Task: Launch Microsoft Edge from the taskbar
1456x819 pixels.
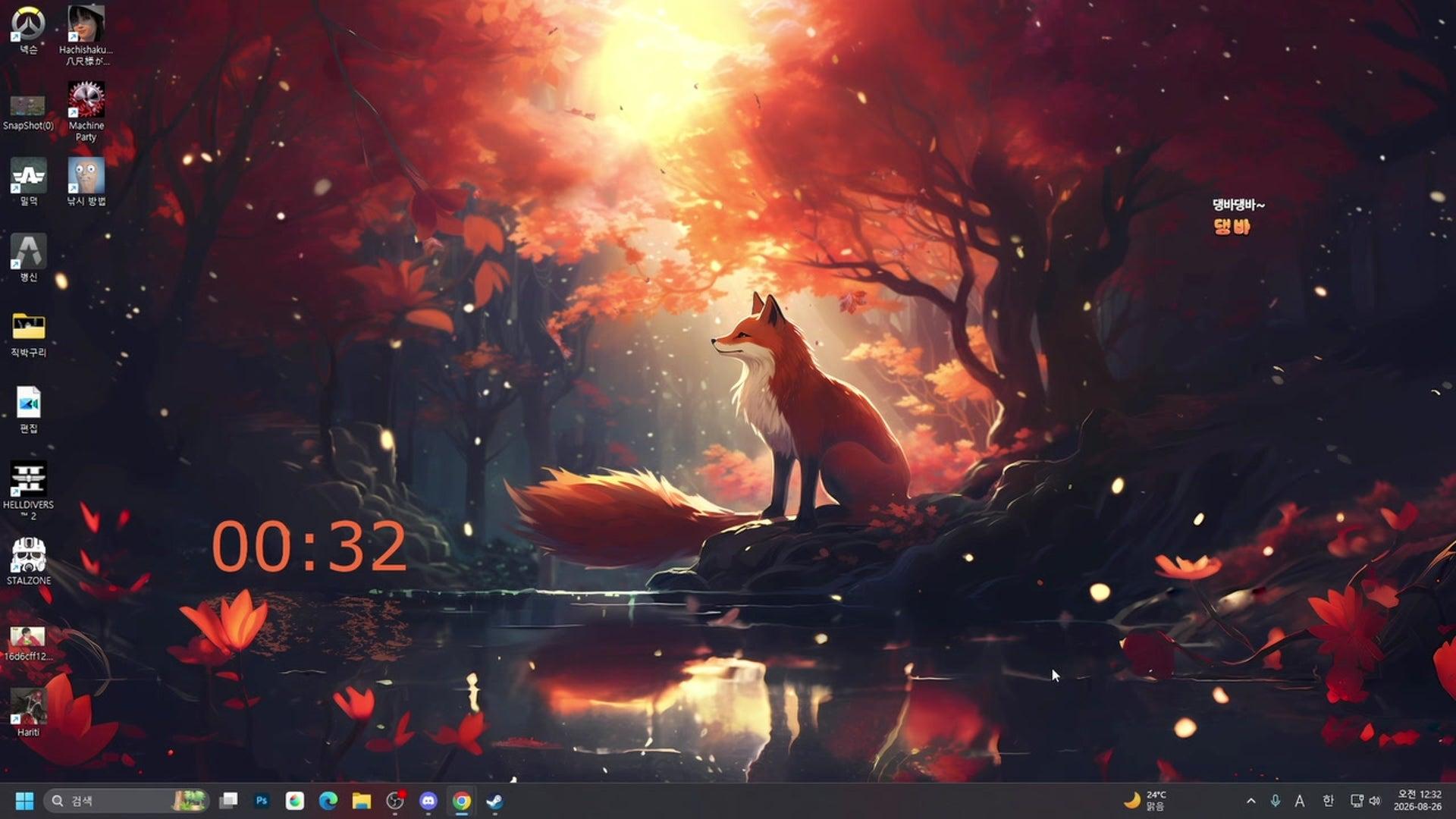Action: tap(328, 801)
